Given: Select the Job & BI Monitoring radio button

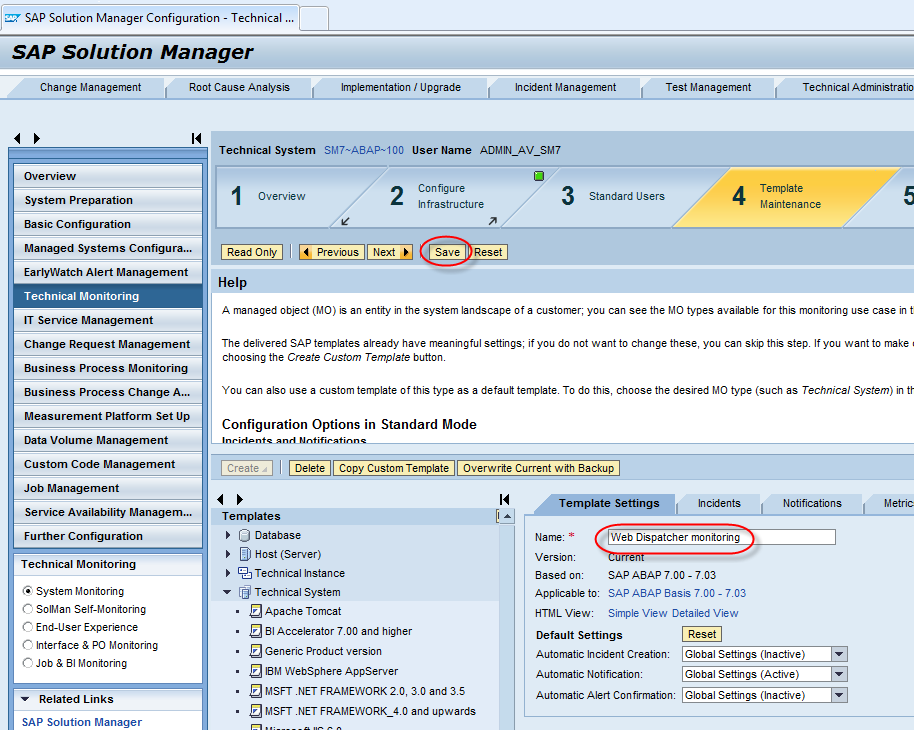Looking at the screenshot, I should click(27, 663).
